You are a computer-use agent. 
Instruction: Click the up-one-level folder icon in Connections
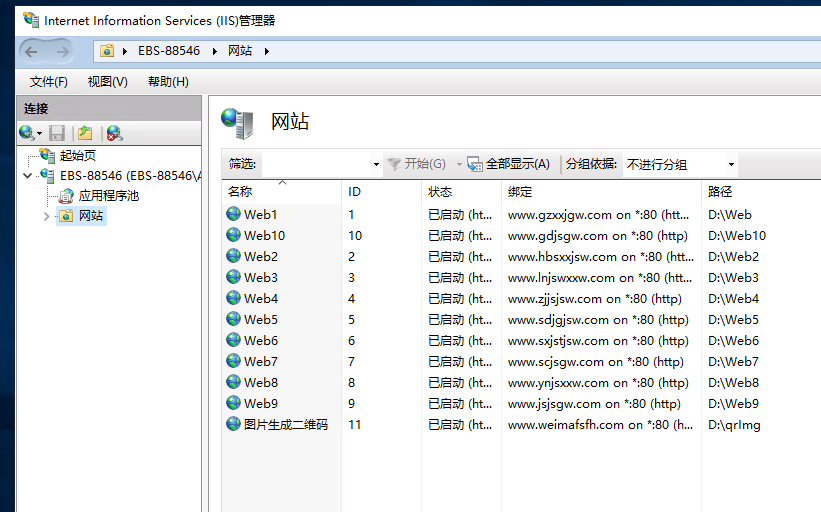click(86, 133)
